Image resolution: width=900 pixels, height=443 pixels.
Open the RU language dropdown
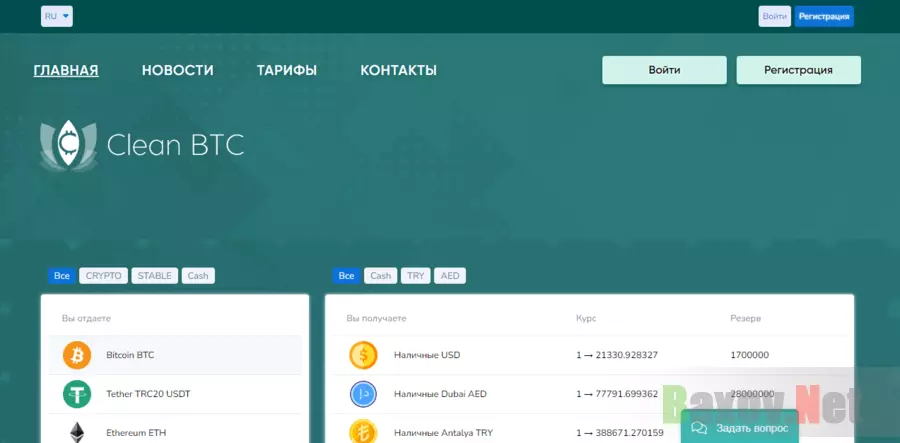coord(57,16)
